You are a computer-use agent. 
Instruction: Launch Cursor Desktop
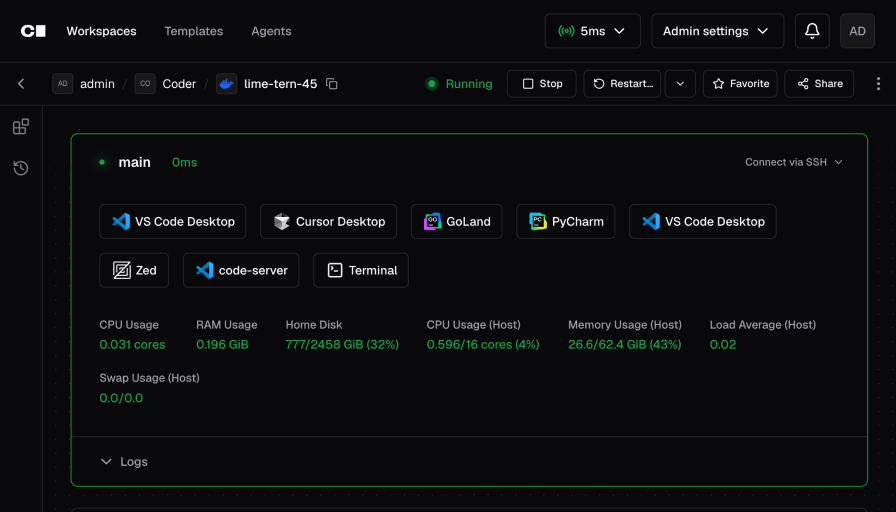329,221
